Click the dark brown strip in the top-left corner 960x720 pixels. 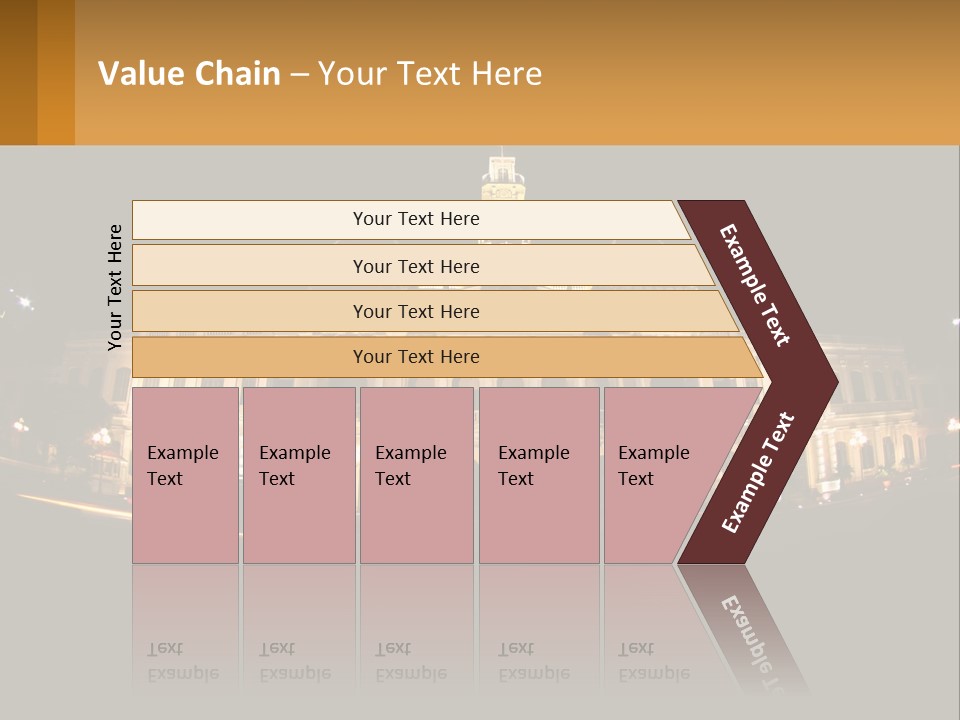pos(18,72)
